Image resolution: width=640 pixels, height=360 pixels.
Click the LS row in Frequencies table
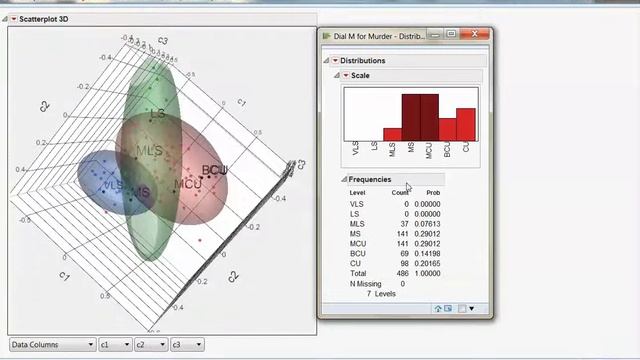pos(395,214)
